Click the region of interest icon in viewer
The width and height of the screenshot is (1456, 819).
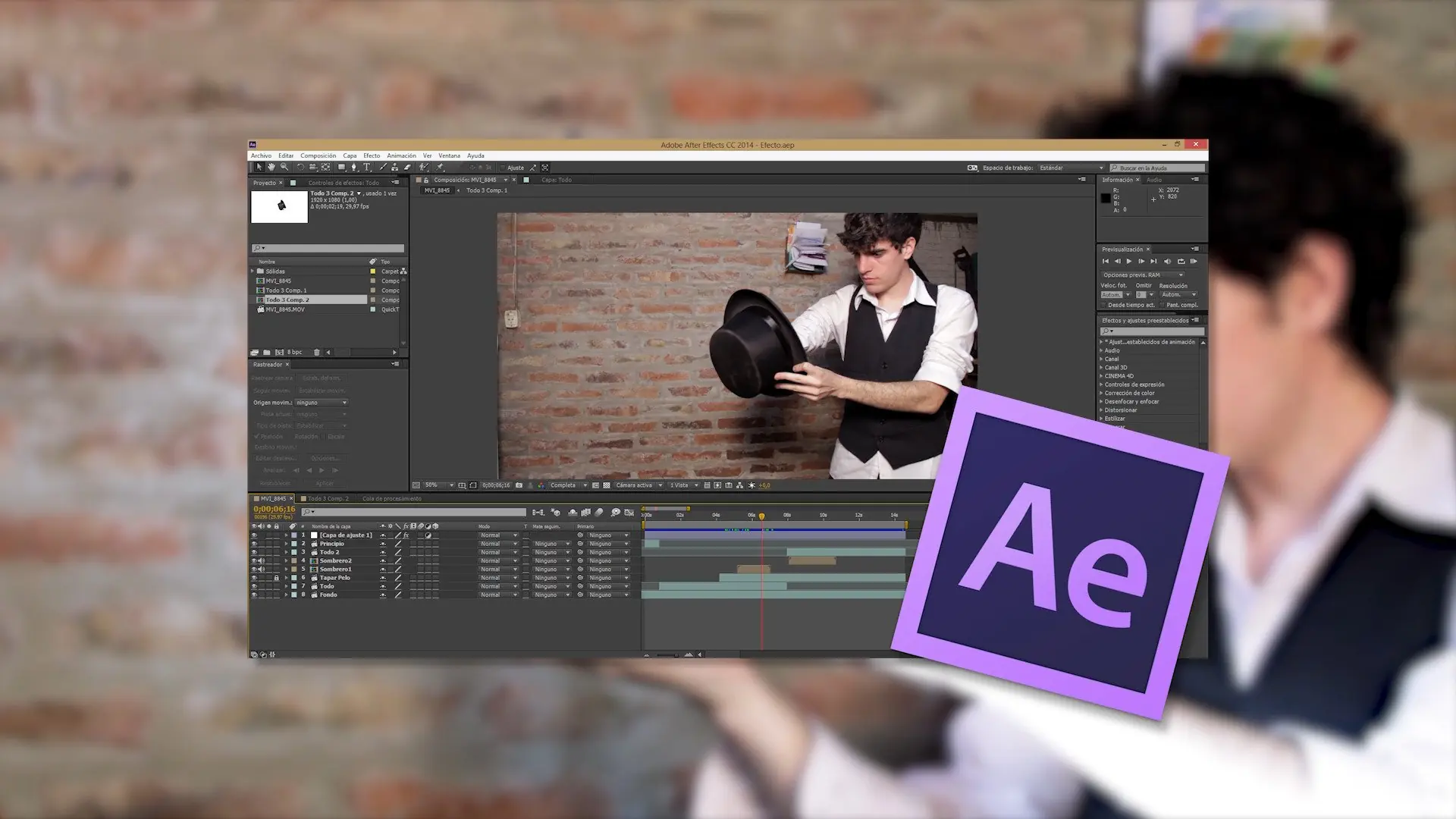(x=595, y=485)
